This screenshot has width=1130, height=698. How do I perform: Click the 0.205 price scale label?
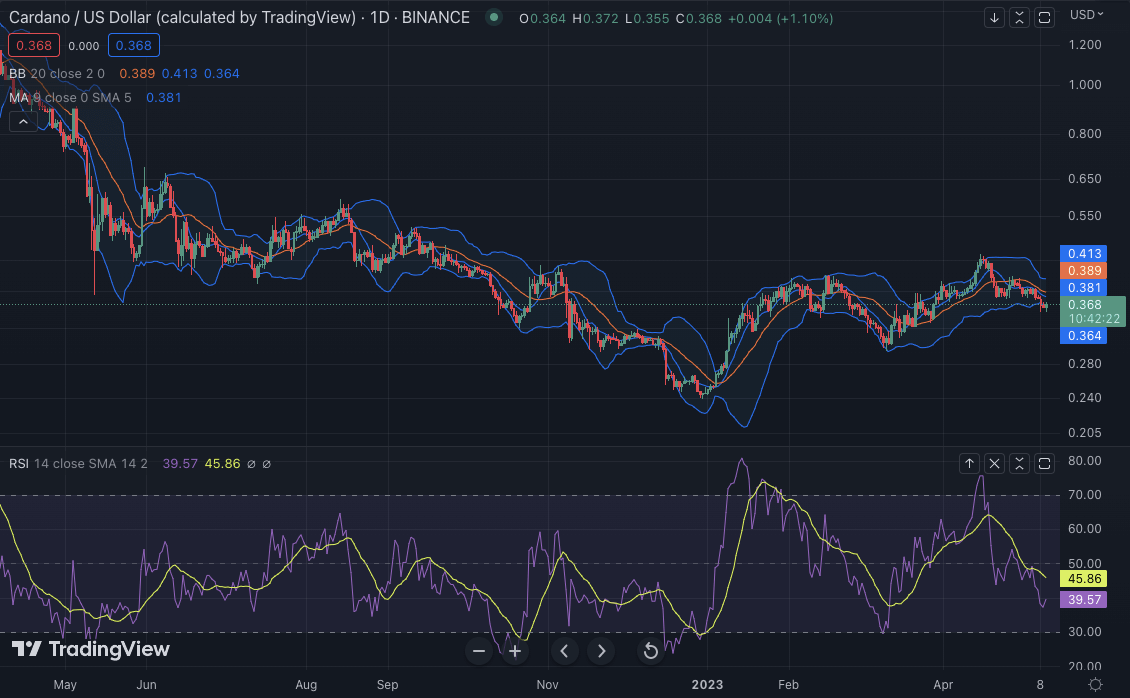point(1085,433)
